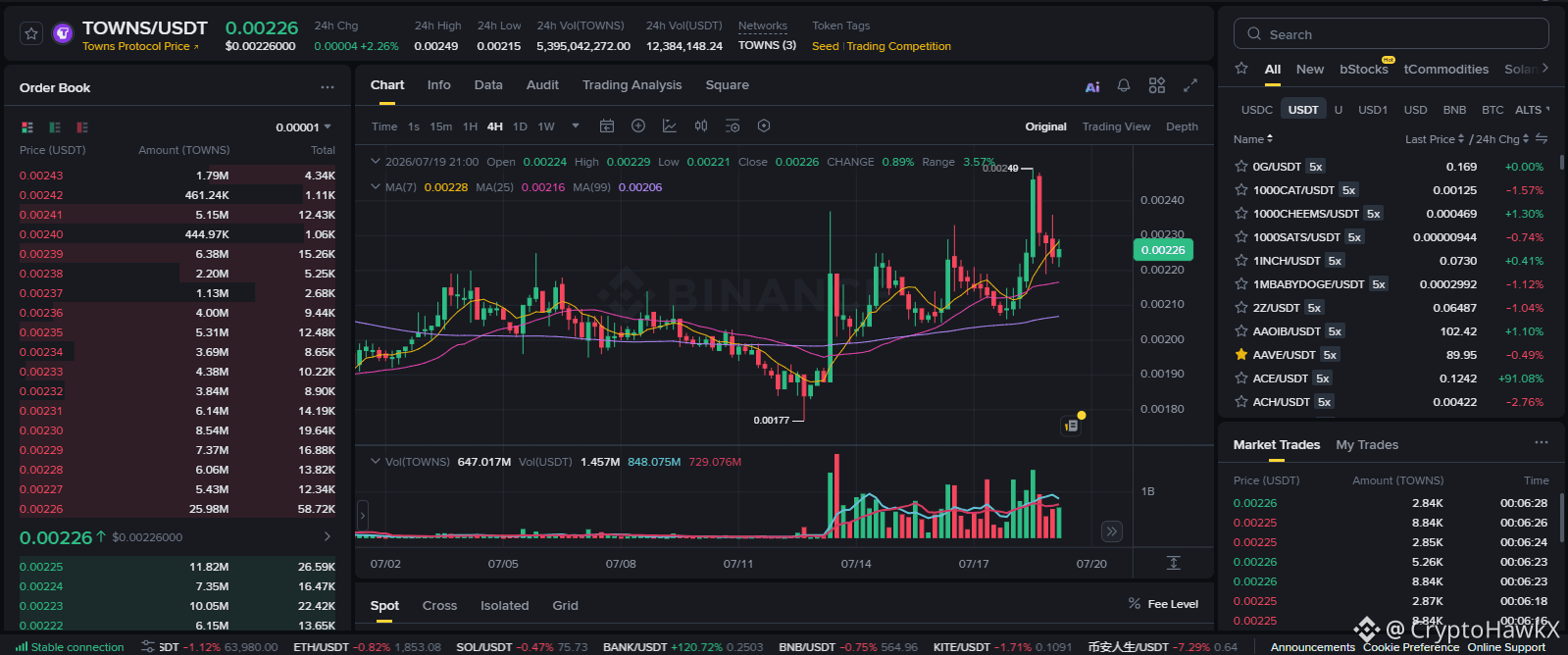
Task: Open the order marker icon on the chart
Action: 1072,426
